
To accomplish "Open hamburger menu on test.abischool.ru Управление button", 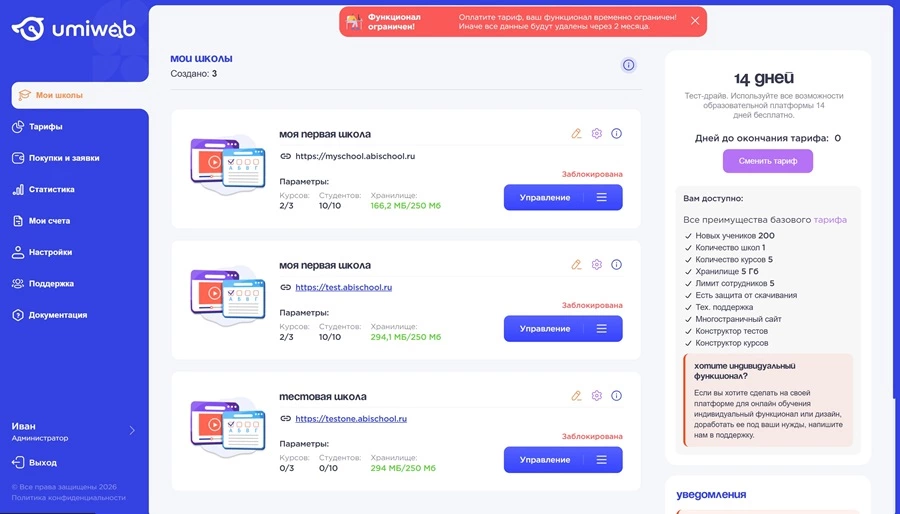I will [x=602, y=329].
